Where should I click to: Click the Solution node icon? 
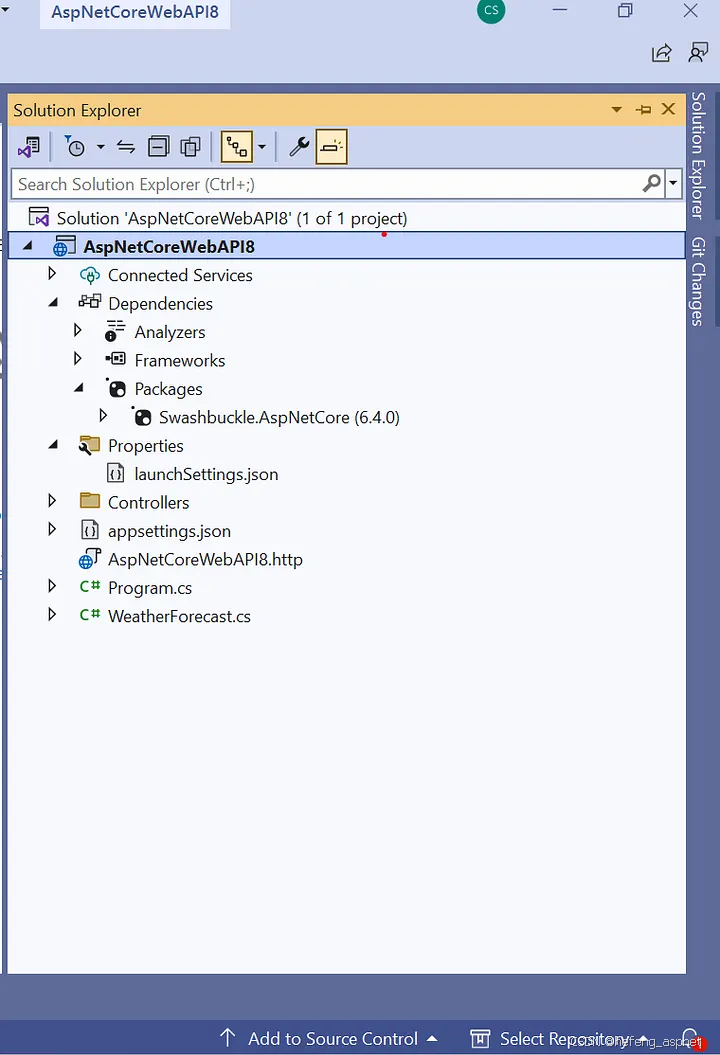click(x=38, y=217)
